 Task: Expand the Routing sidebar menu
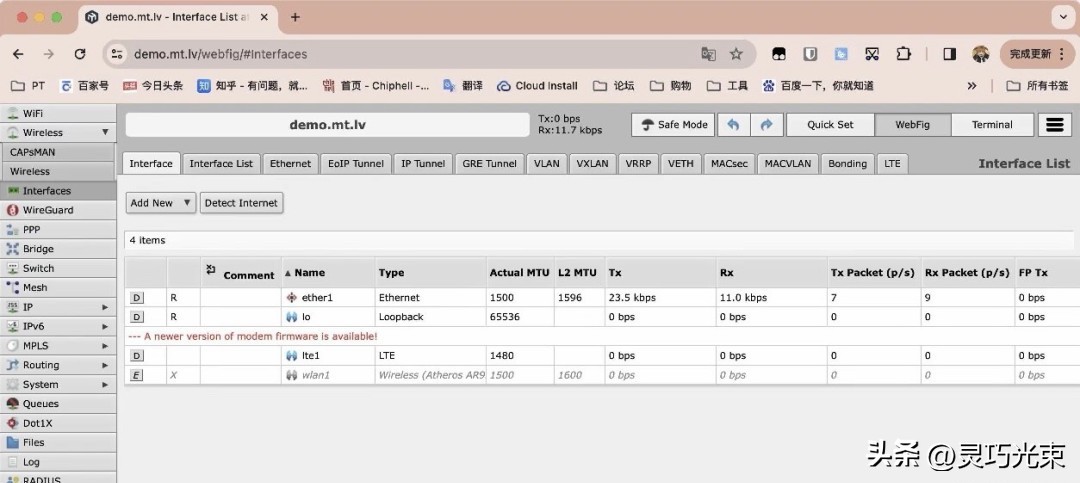58,365
